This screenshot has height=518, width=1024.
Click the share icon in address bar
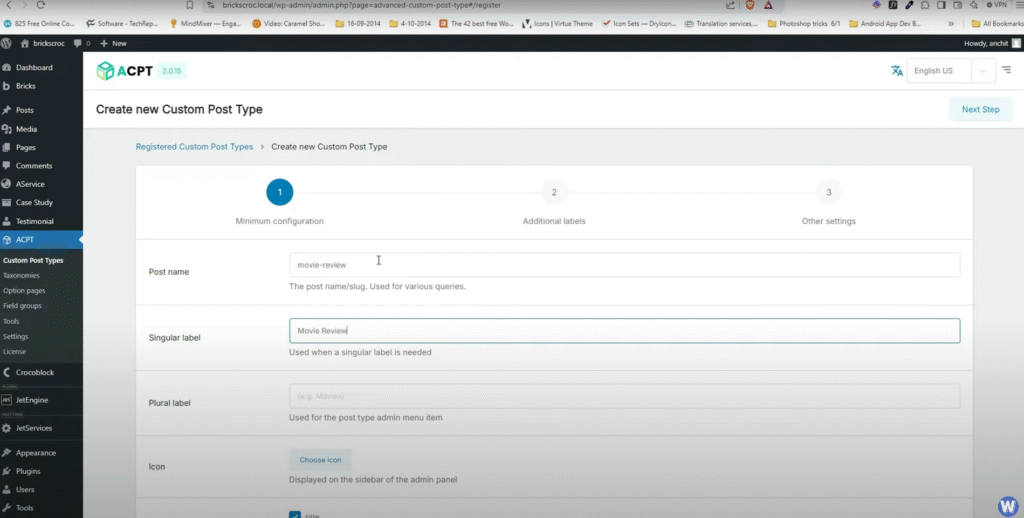(730, 5)
